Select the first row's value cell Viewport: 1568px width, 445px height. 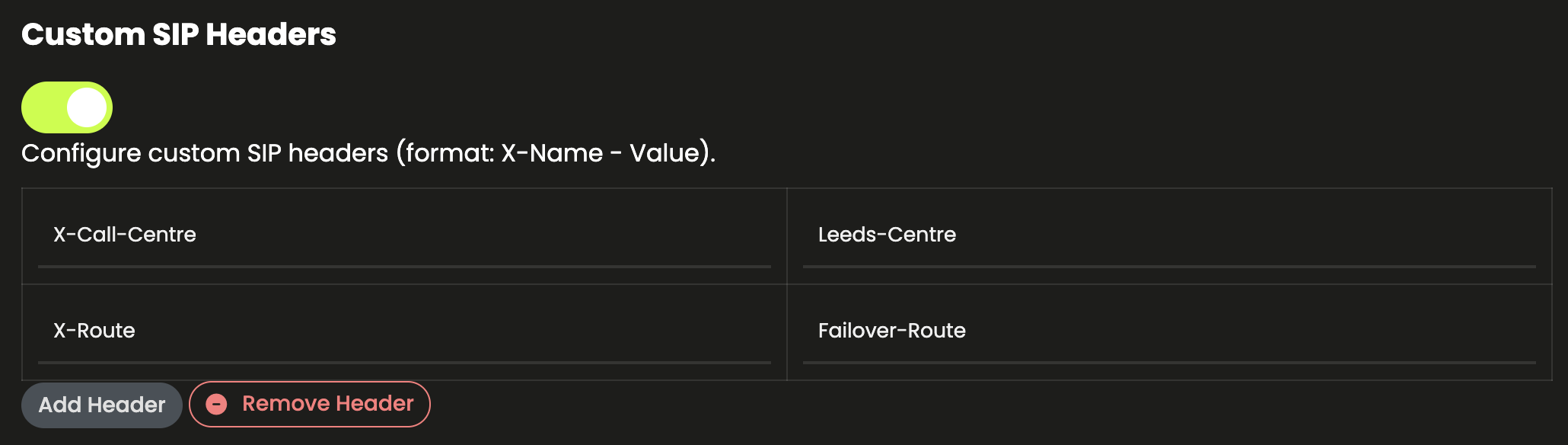(x=1169, y=236)
